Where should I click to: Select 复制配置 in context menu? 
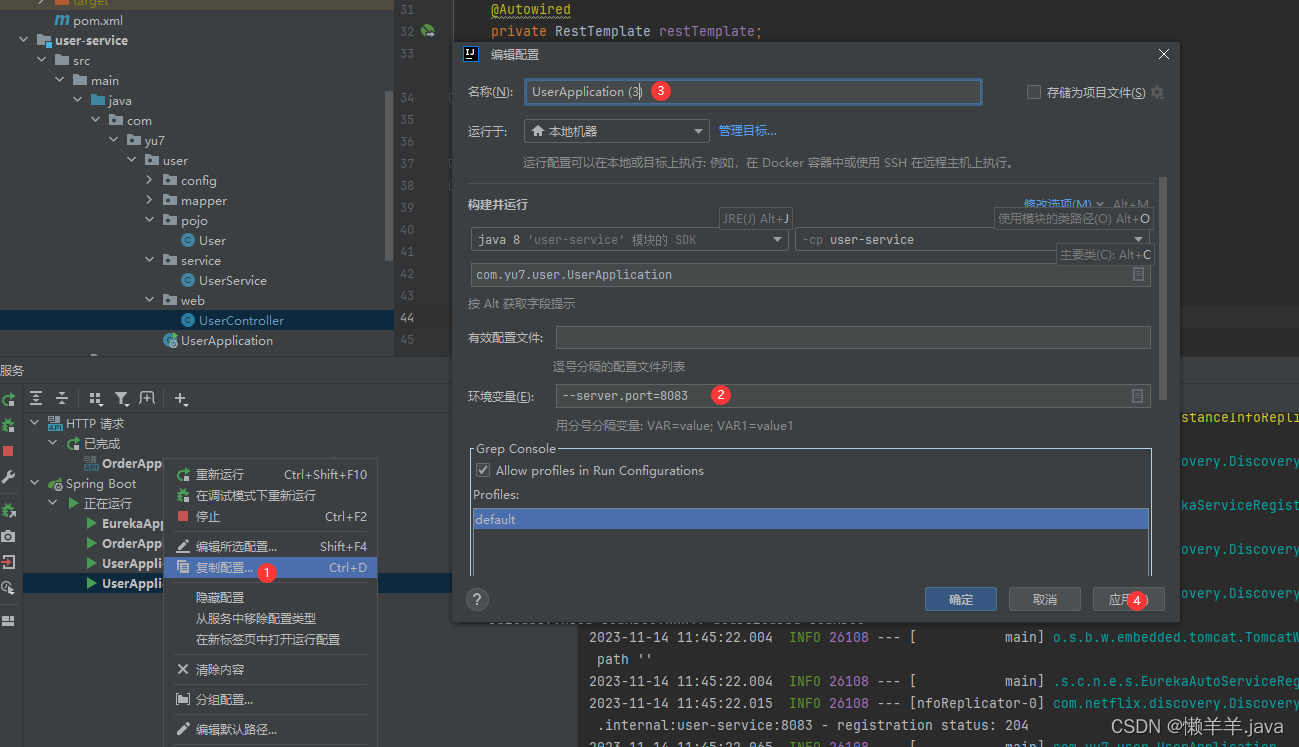click(271, 568)
